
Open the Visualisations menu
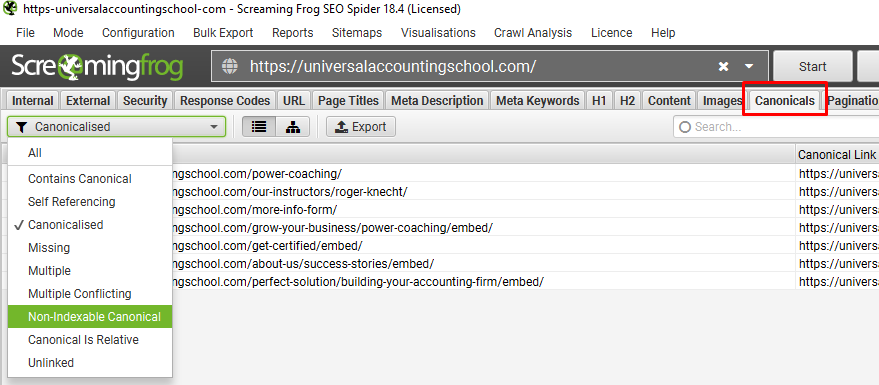pyautogui.click(x=438, y=33)
